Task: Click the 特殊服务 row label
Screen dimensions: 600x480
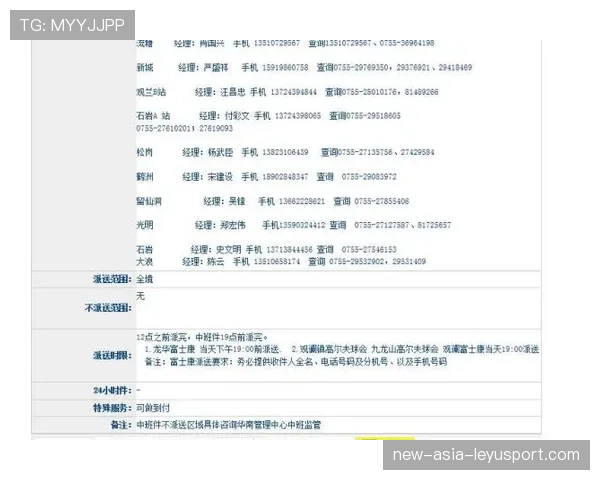Action: coord(112,408)
